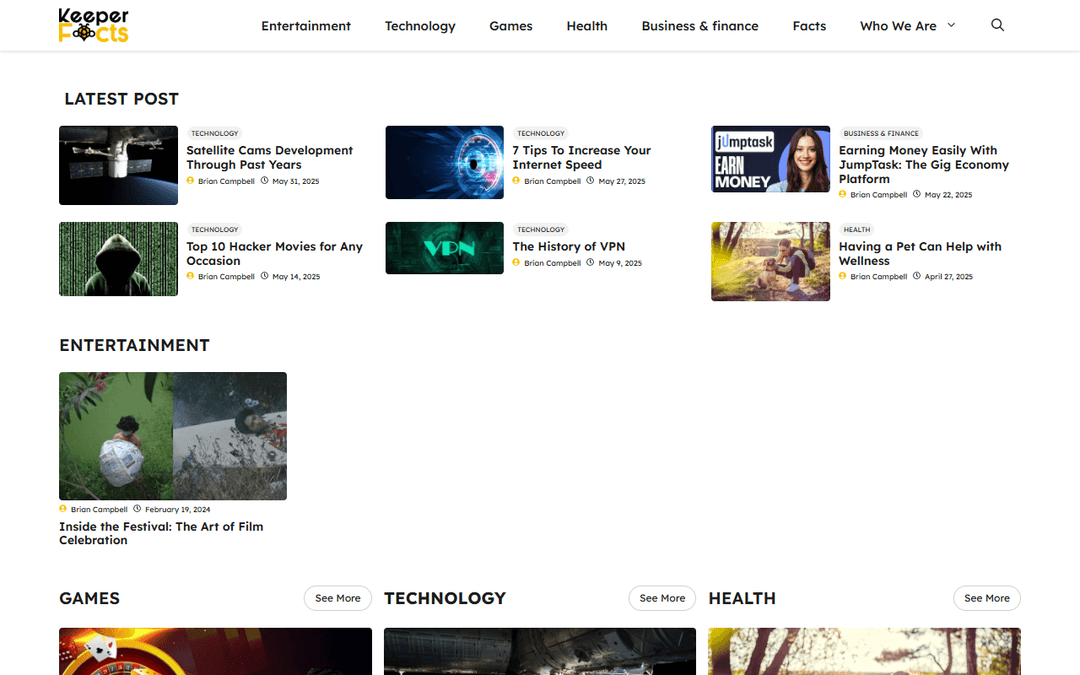Click the May 14, 2025 date

(296, 277)
